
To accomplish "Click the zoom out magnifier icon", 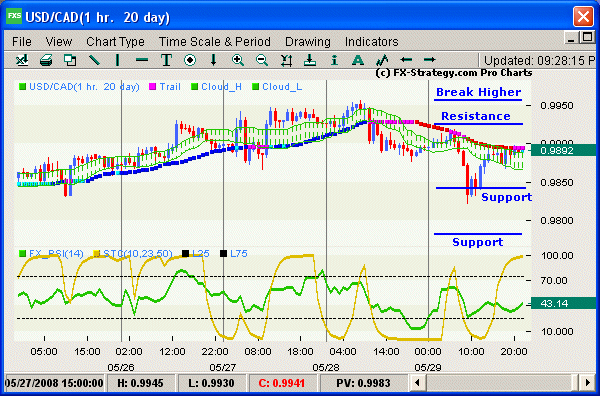I will pos(262,60).
